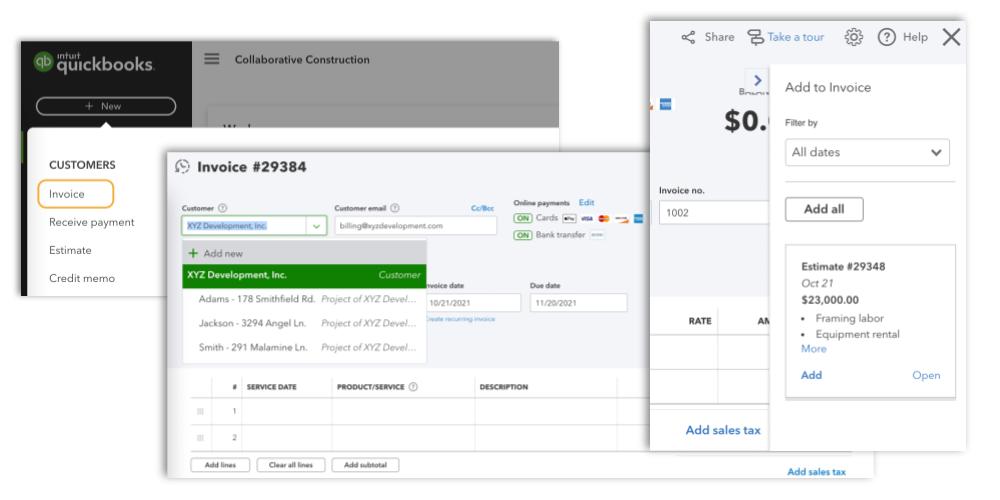
Task: Select the Adams - 178 Smithfield Rd. project
Action: pyautogui.click(x=304, y=299)
